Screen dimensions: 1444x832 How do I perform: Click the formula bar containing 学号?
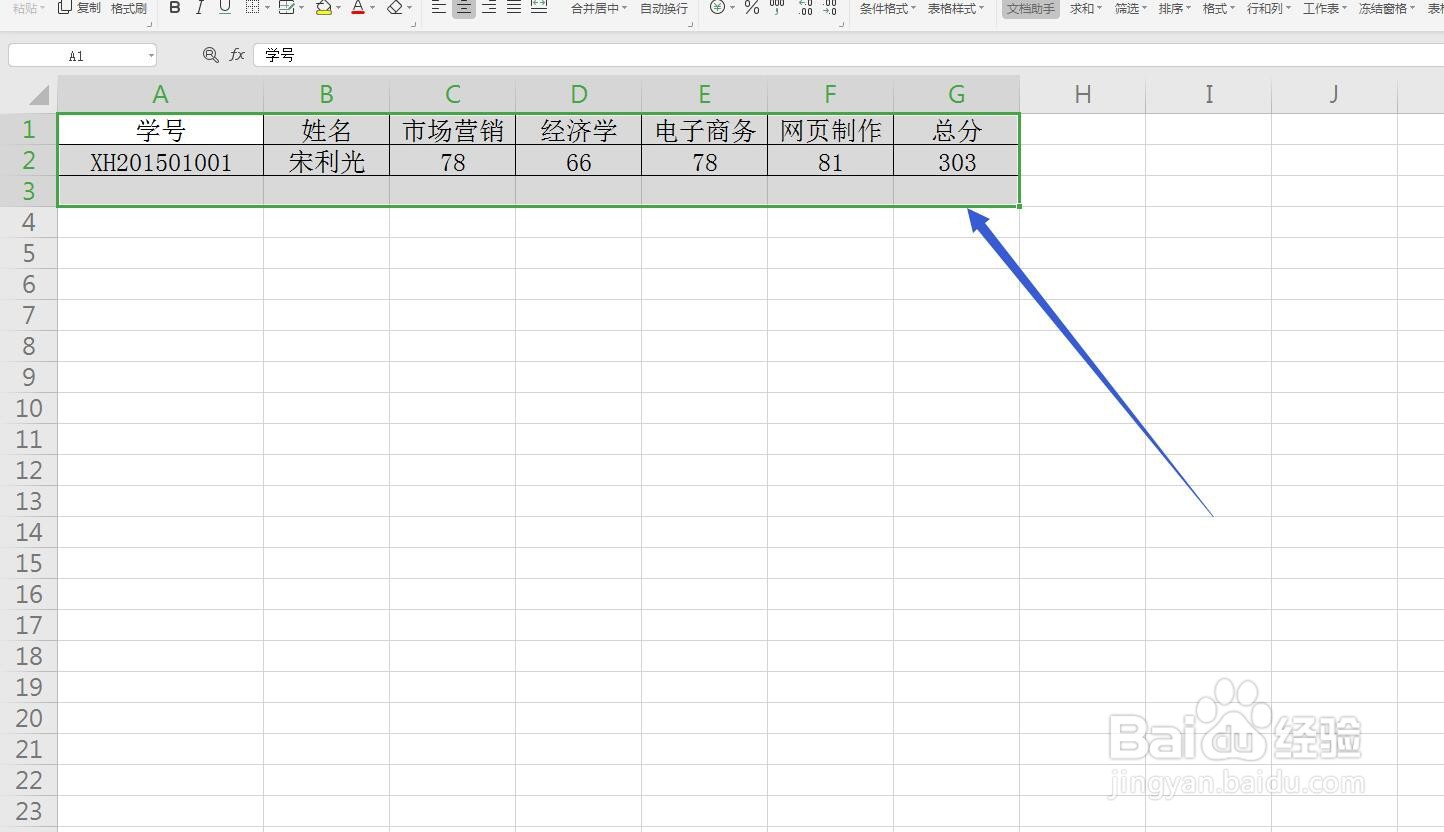pyautogui.click(x=848, y=55)
